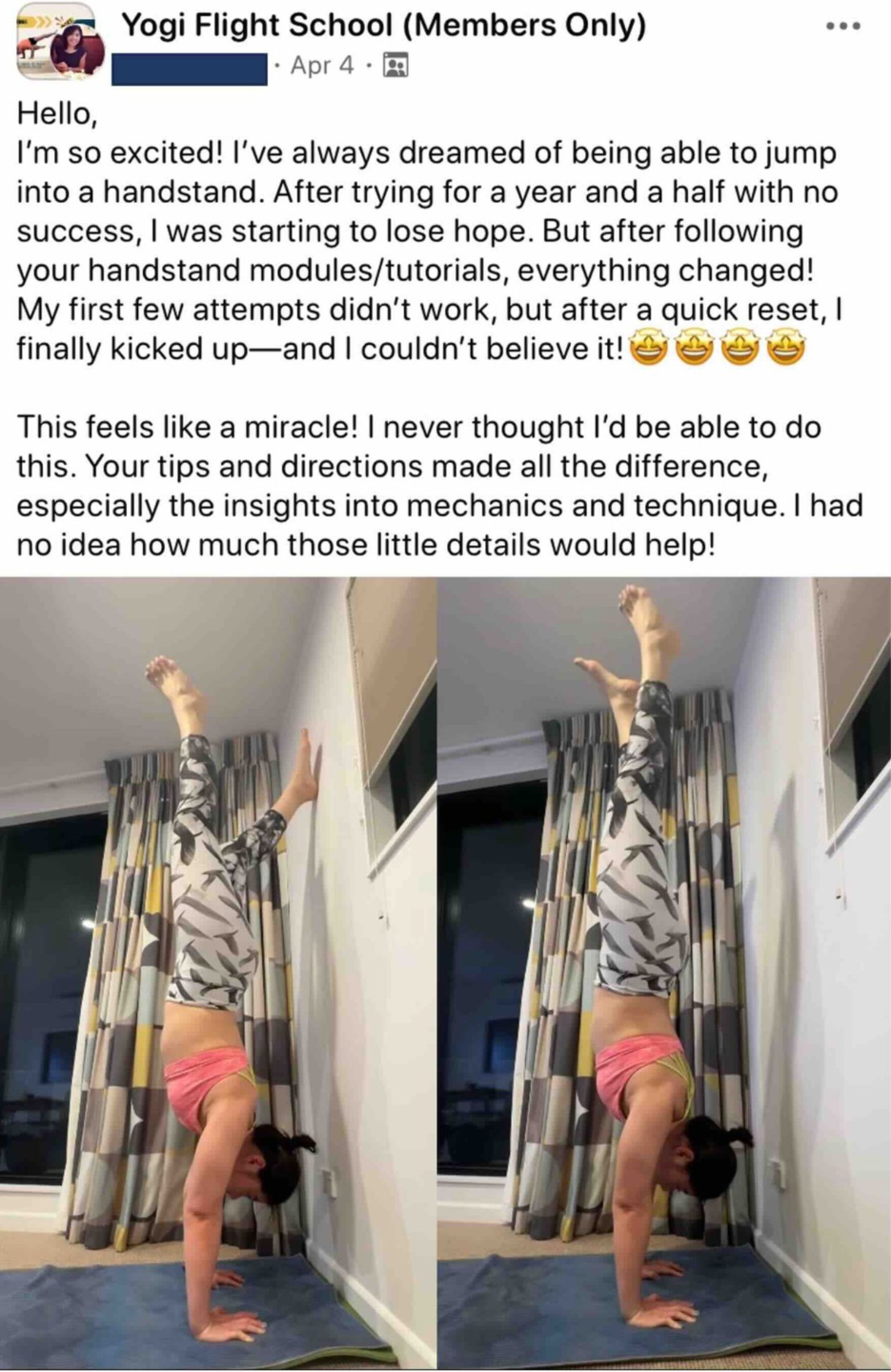Open the Yogi Flight School (Members Only) group
Screen dimensions: 891x1372
[383, 25]
